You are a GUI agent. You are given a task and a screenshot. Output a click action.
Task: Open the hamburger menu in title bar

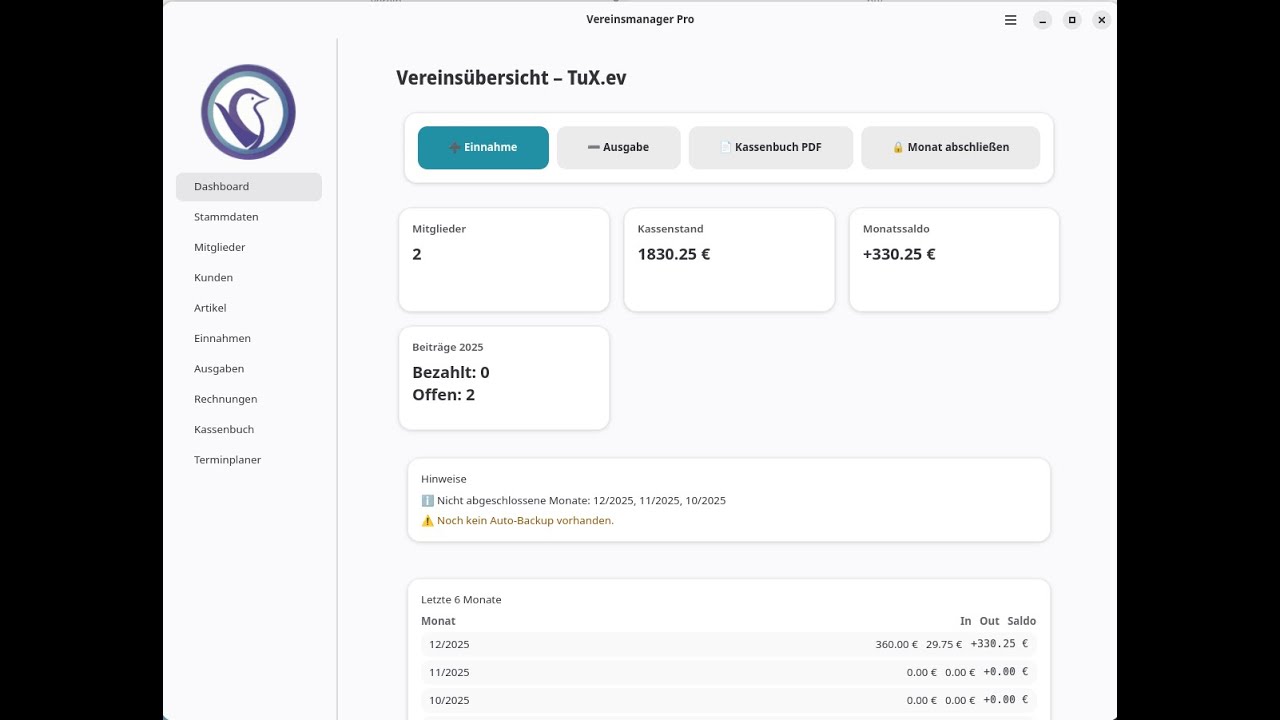tap(1011, 20)
